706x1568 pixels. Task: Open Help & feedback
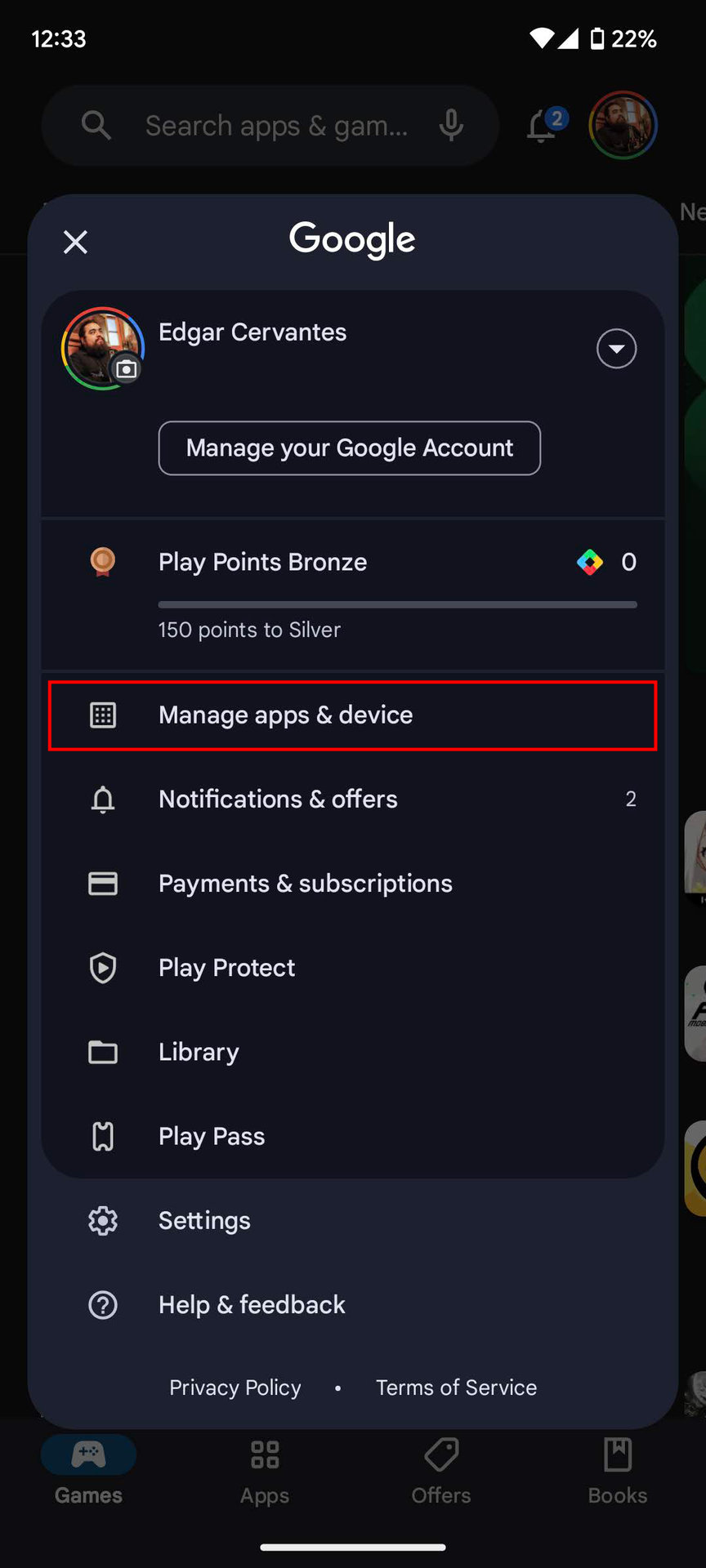(252, 1305)
